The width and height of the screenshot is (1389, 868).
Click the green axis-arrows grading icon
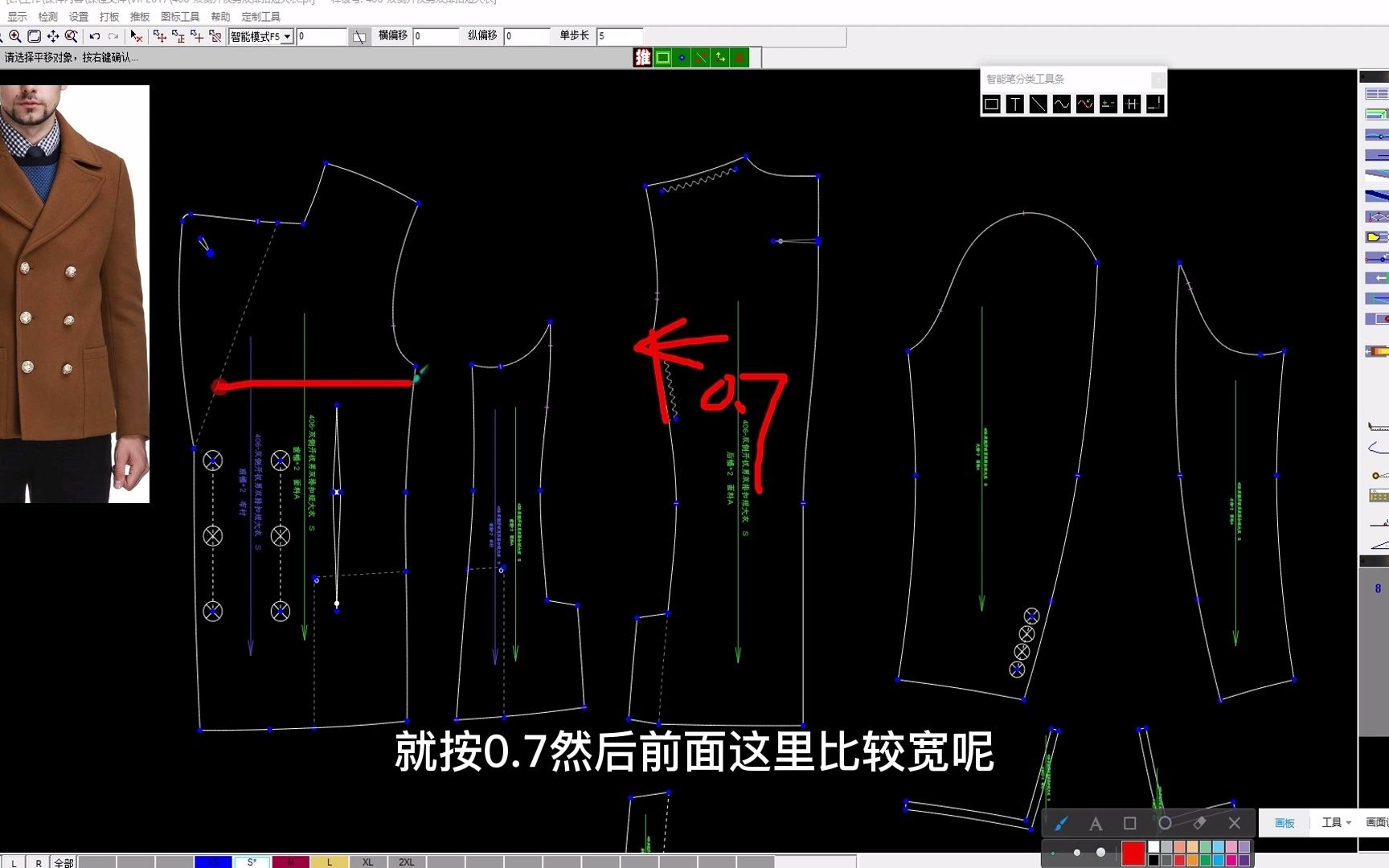[720, 57]
